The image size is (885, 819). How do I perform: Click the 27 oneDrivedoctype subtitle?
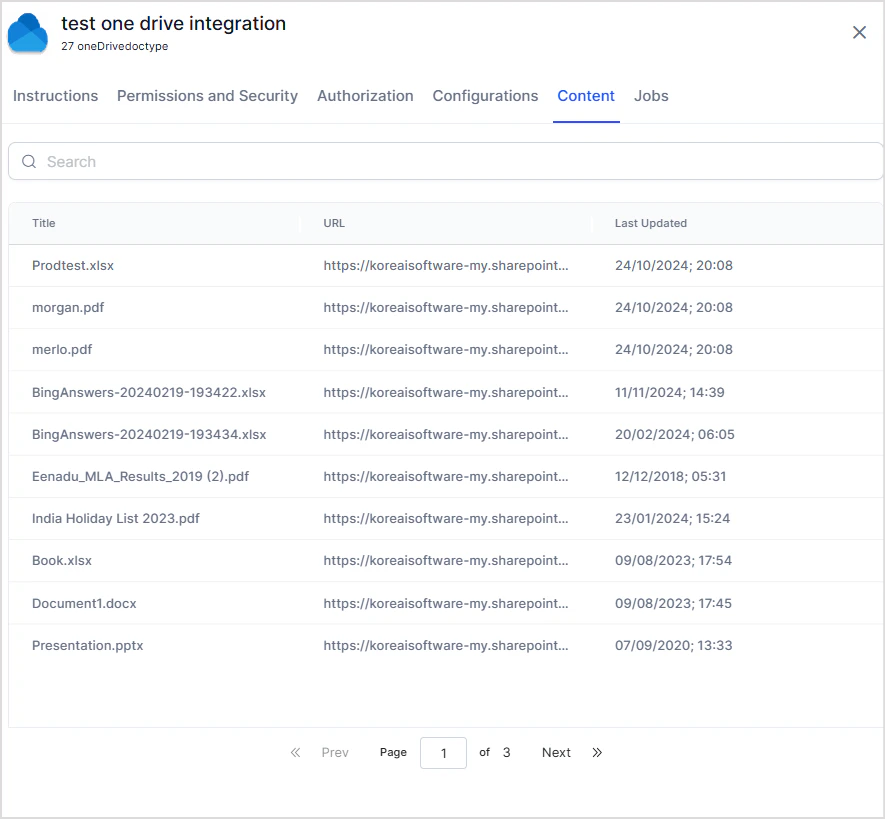point(115,46)
